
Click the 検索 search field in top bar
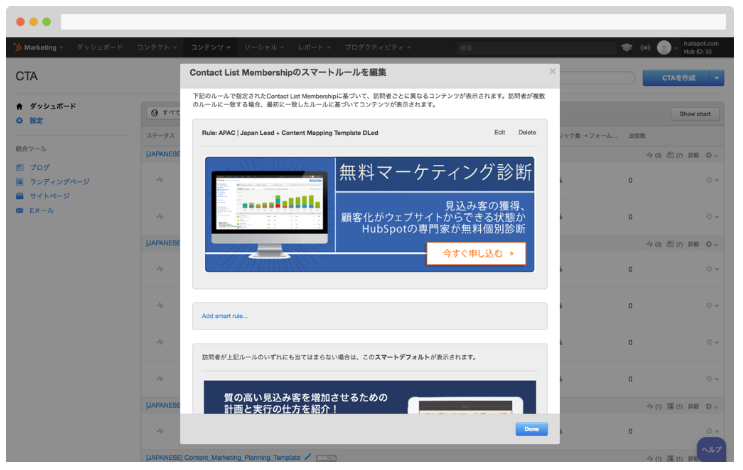coord(536,48)
